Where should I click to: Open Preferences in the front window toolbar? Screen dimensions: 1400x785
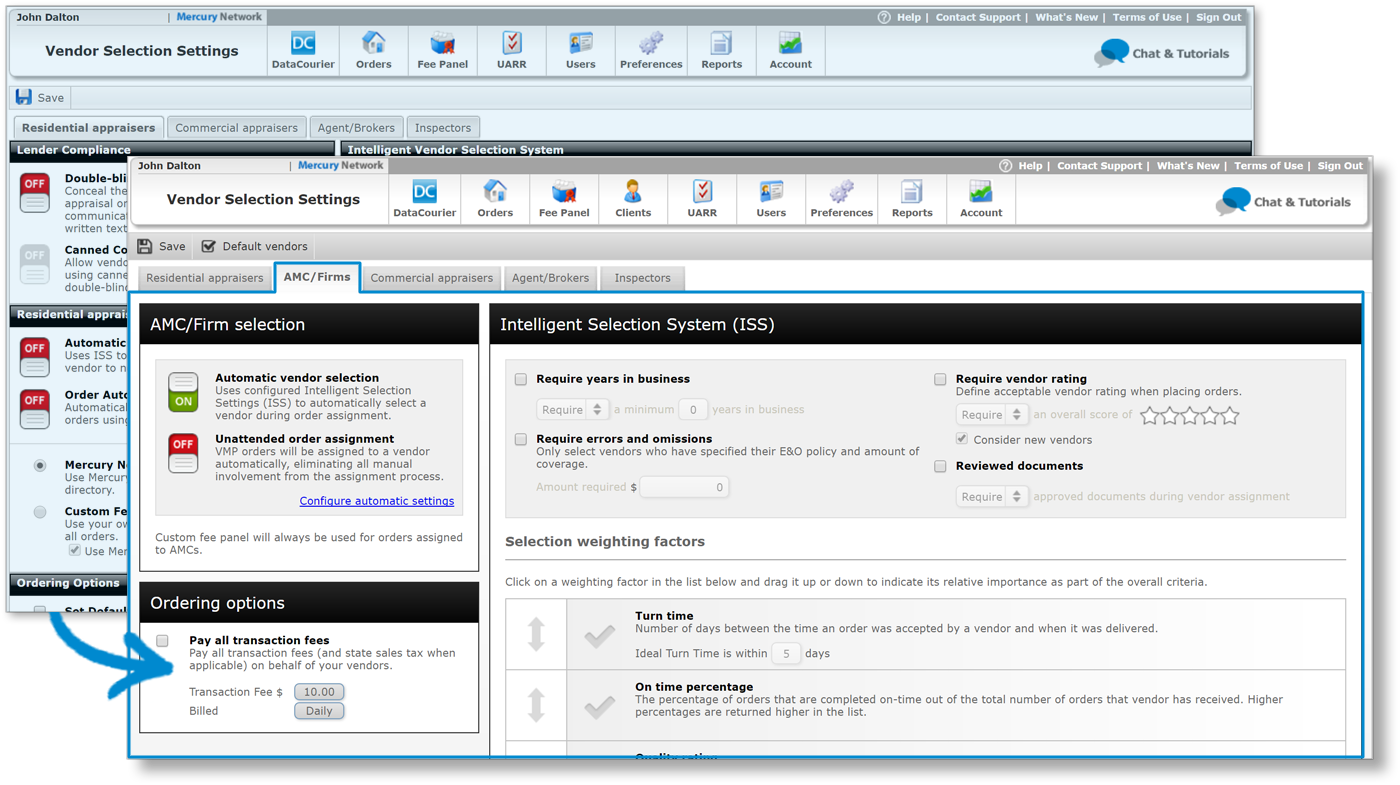click(x=841, y=198)
